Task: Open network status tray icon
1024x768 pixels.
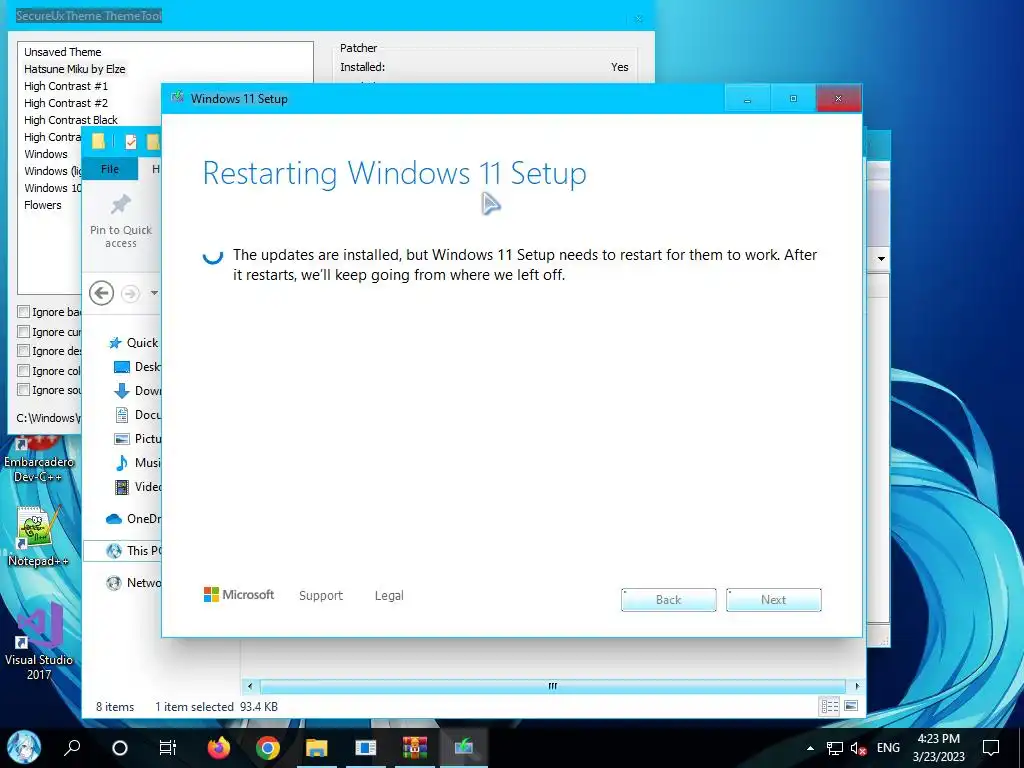Action: [835, 748]
